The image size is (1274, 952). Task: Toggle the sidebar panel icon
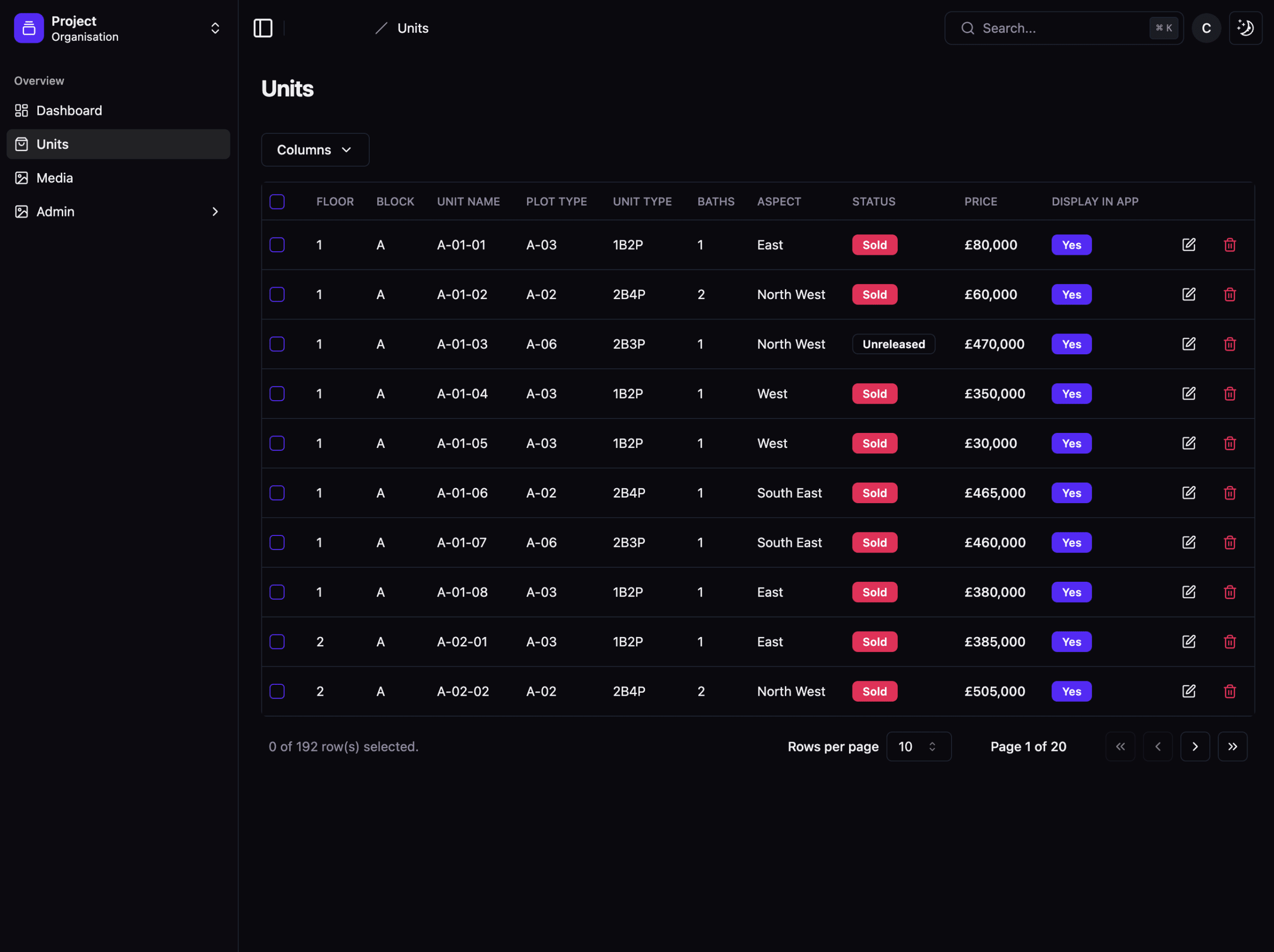(263, 28)
